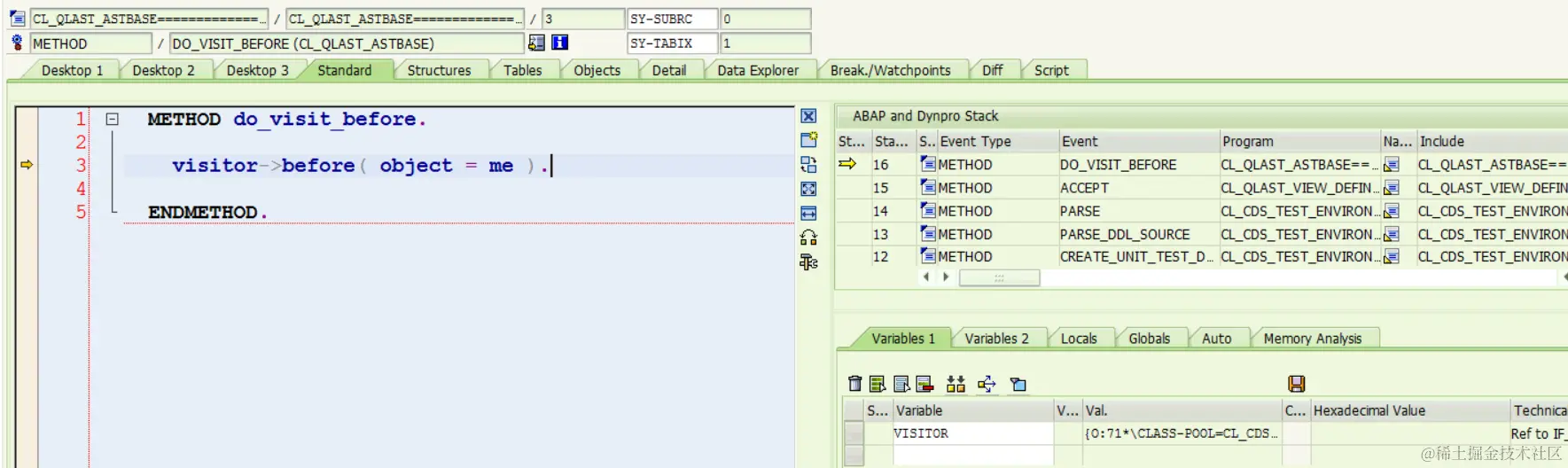
Task: Click the trash icon in Variables toolbar
Action: pyautogui.click(x=854, y=384)
